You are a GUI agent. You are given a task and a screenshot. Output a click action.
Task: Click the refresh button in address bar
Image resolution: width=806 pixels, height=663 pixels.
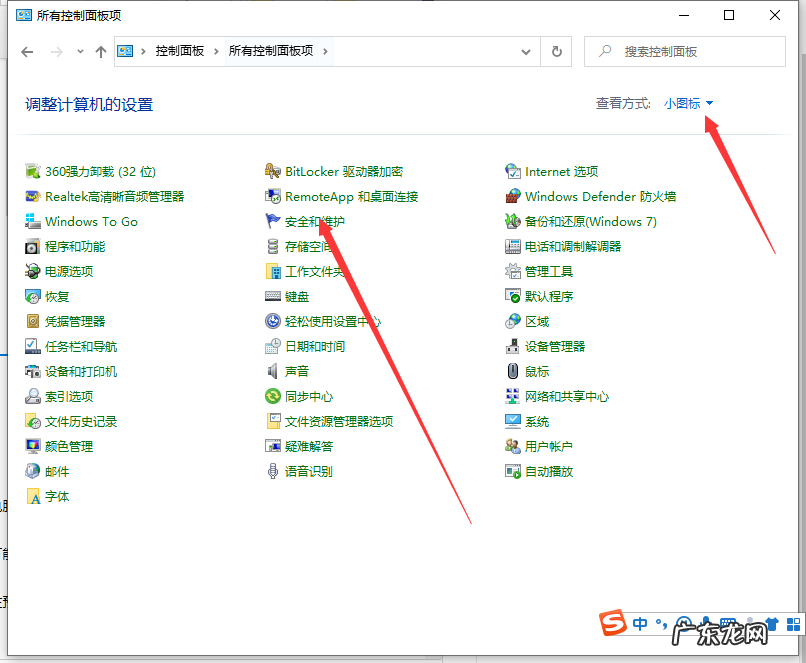tap(556, 51)
